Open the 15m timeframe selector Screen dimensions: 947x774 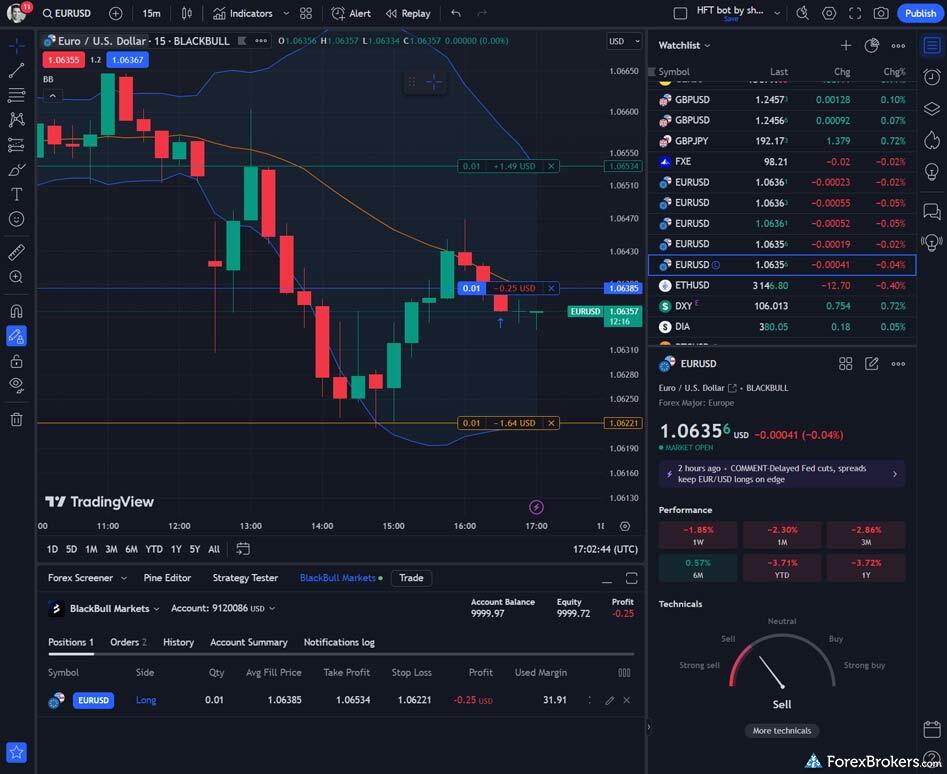tap(152, 13)
